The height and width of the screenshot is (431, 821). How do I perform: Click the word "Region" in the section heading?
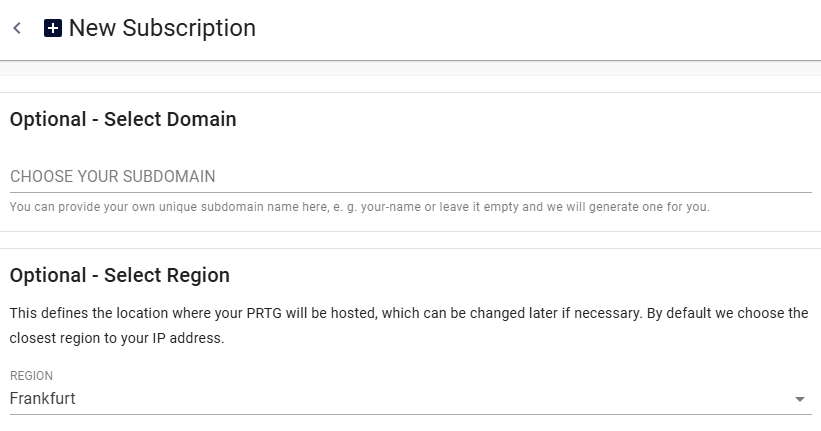click(x=198, y=275)
